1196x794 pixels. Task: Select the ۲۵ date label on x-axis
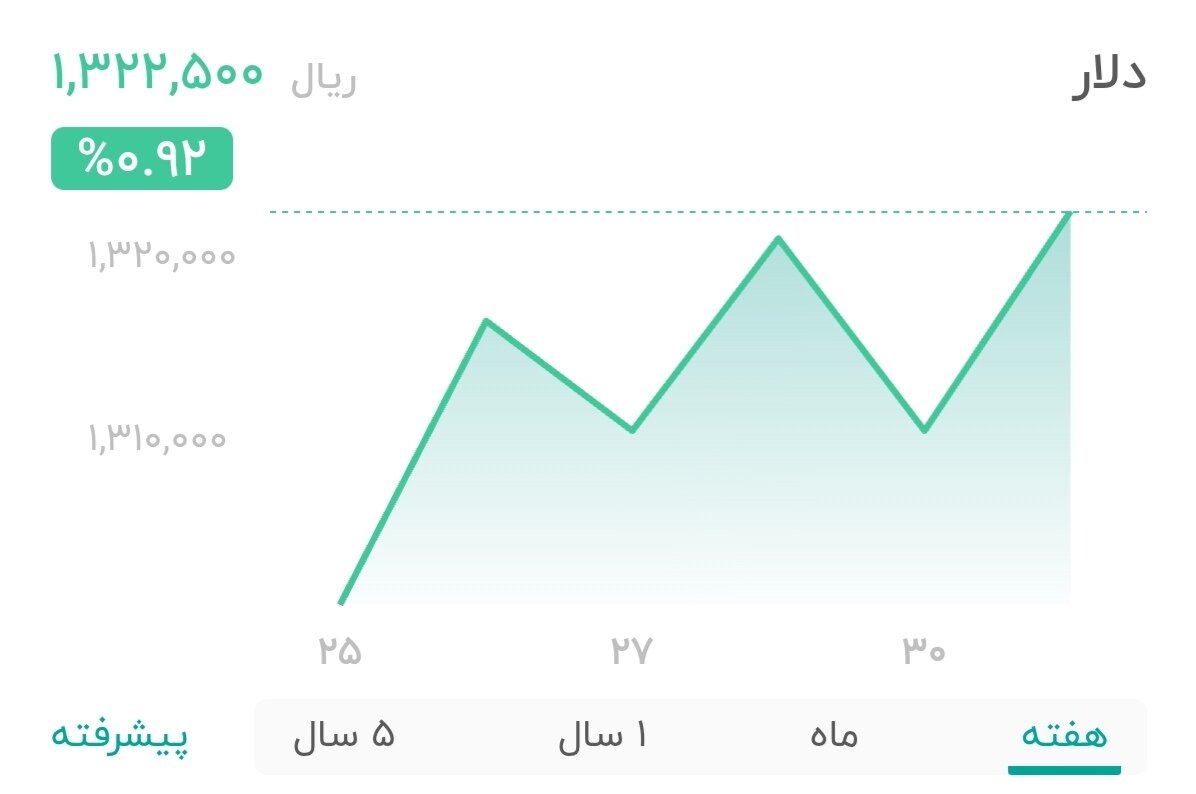pos(342,650)
